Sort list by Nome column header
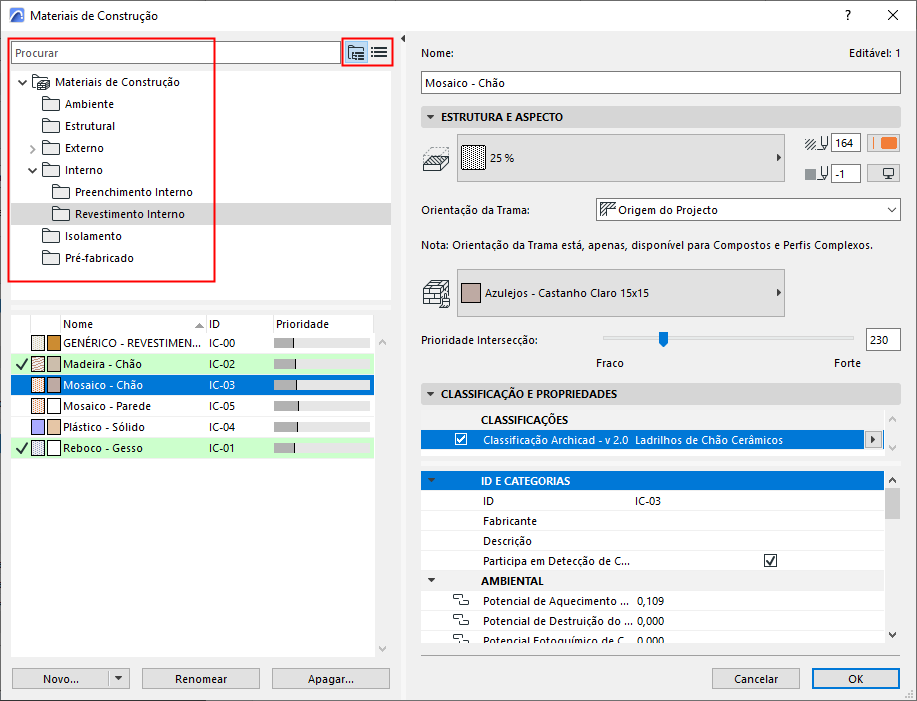This screenshot has width=917, height=701. pyautogui.click(x=133, y=324)
